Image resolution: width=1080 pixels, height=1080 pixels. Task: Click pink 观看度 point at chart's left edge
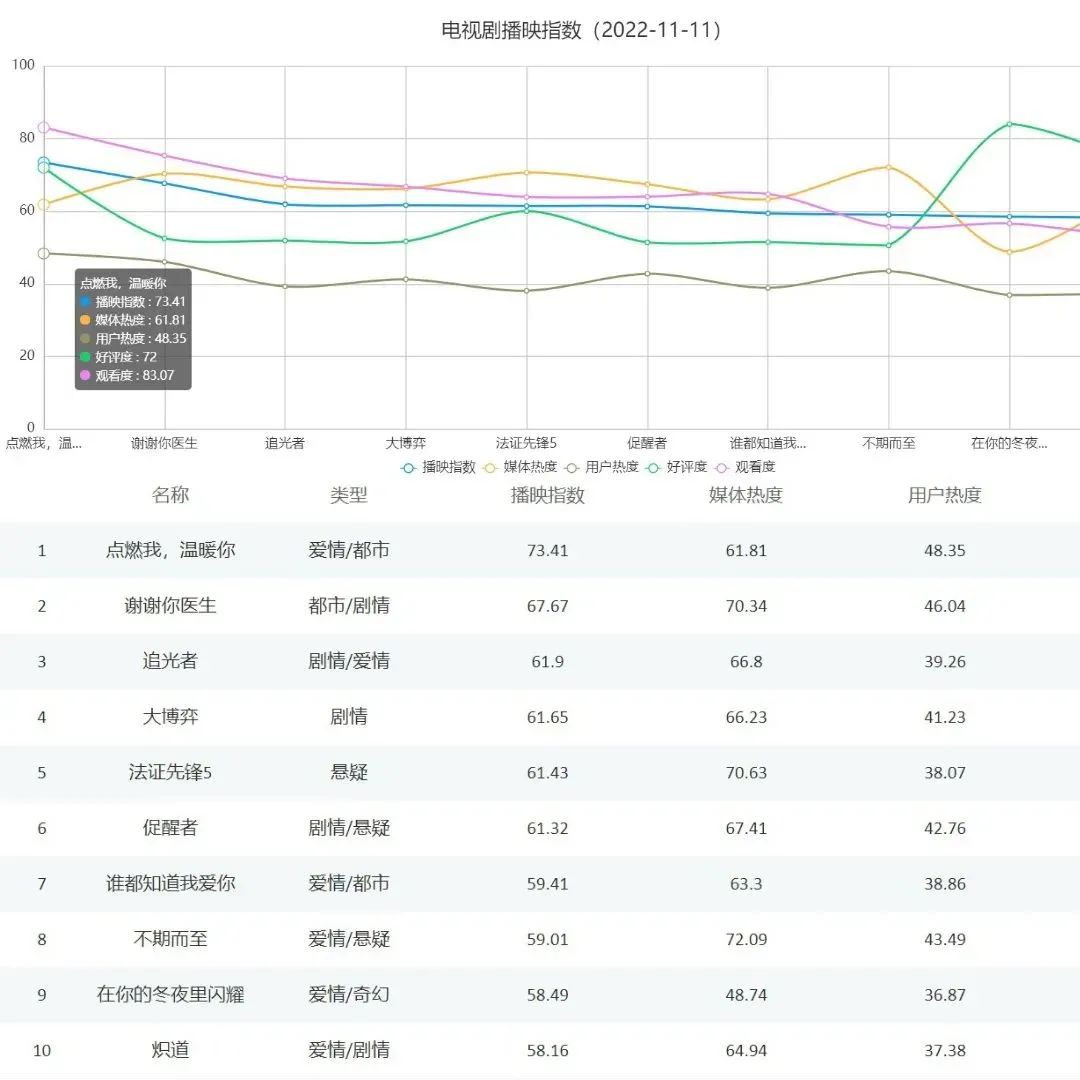coord(43,128)
